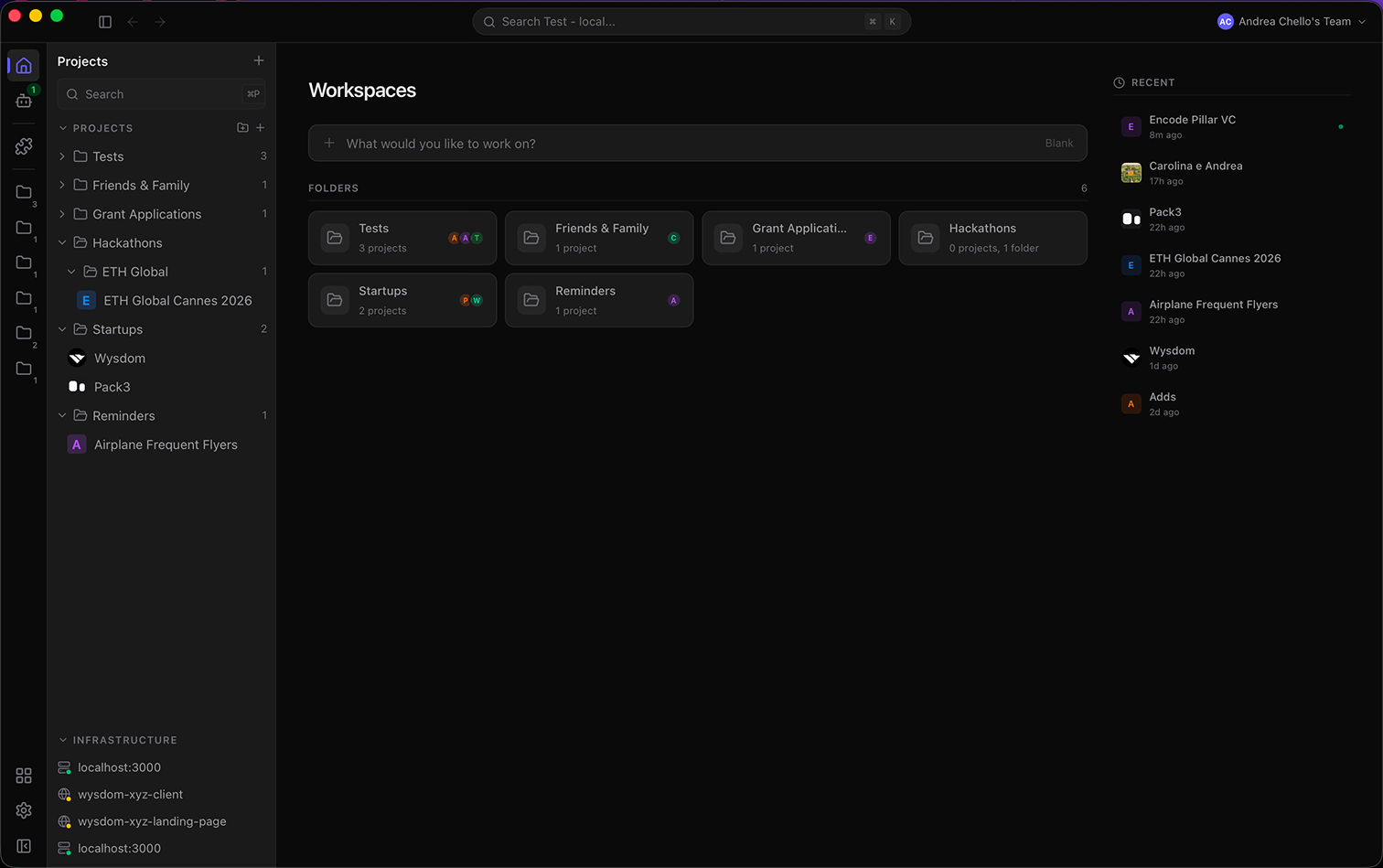Open the Reminders folder card
Viewport: 1383px width, 868px height.
(x=599, y=300)
